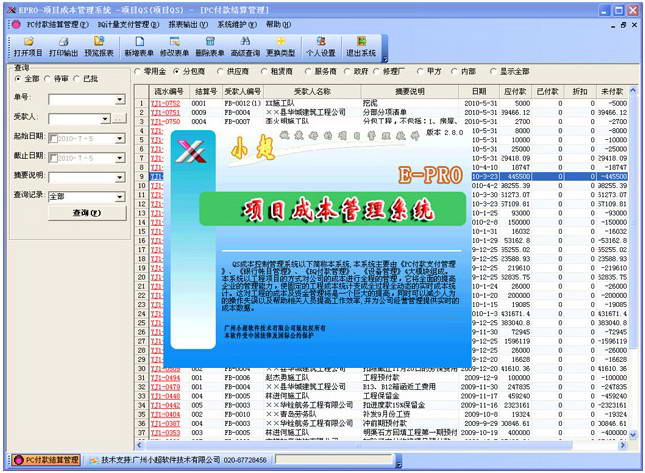Open the 起始日期 date picker dropdown
The width and height of the screenshot is (645, 473).
120,139
